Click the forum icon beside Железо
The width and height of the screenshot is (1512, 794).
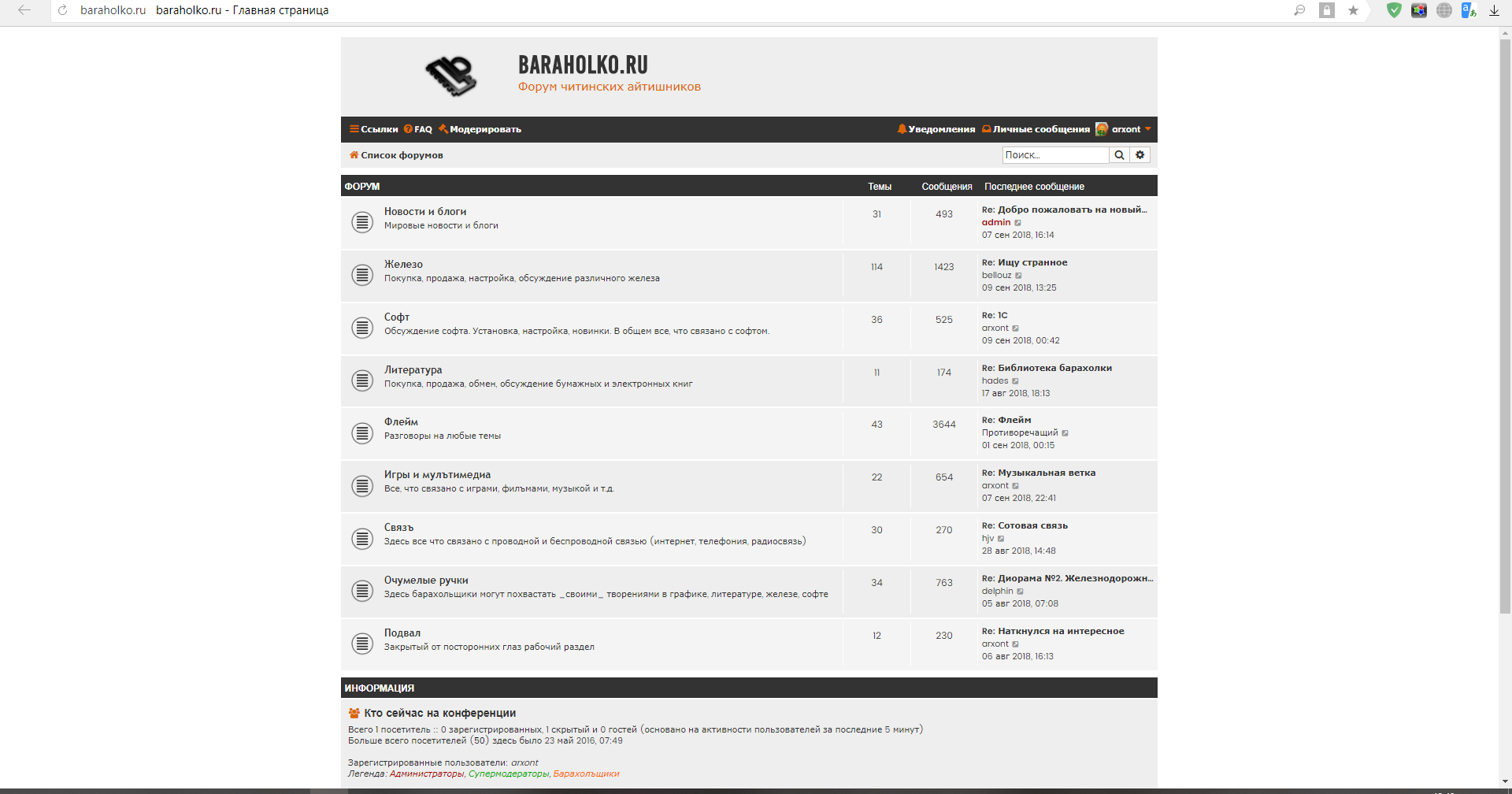(x=362, y=275)
